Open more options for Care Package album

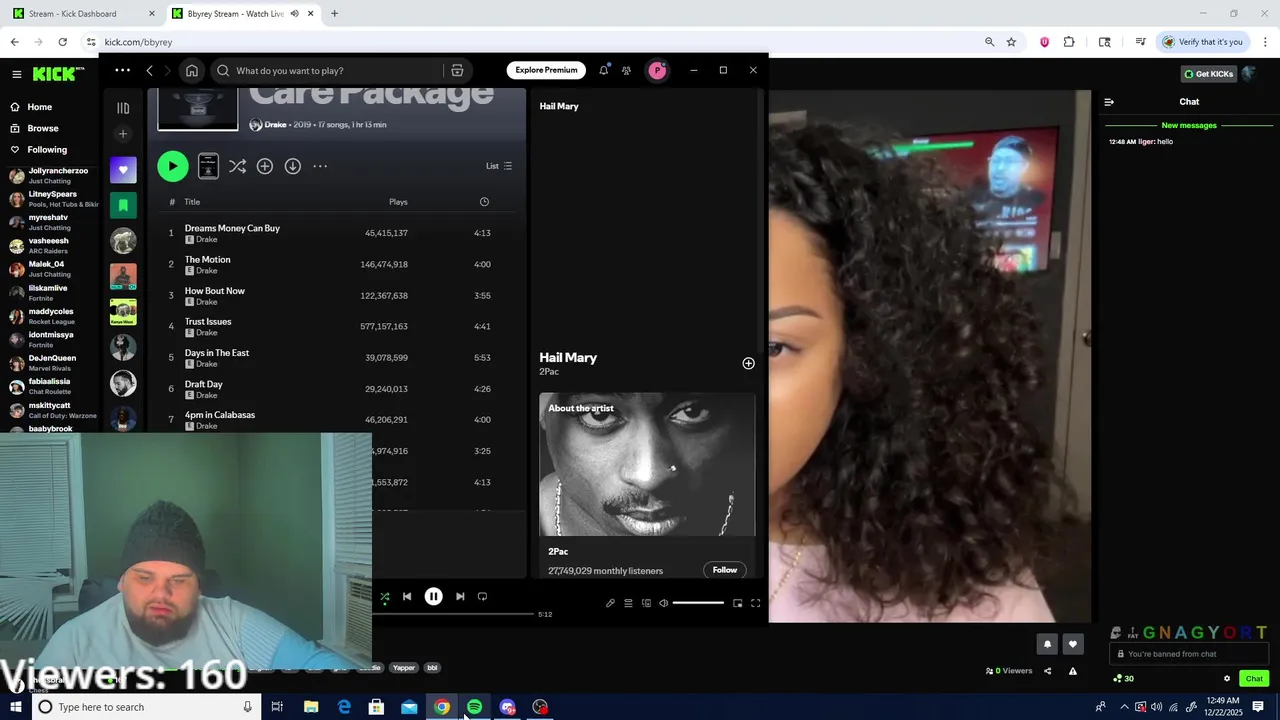coord(320,166)
